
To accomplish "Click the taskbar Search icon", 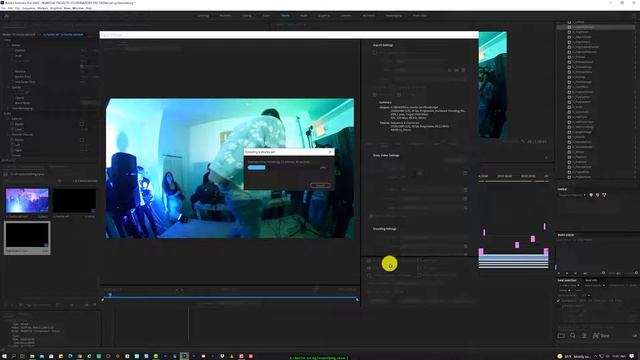I will 13,356.
